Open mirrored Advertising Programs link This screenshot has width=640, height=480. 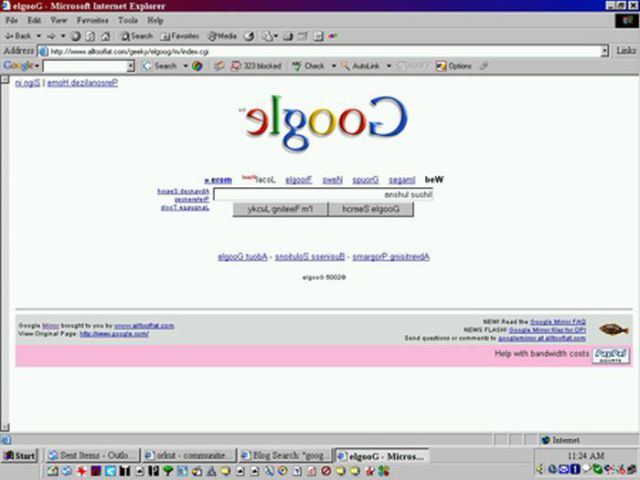point(391,257)
